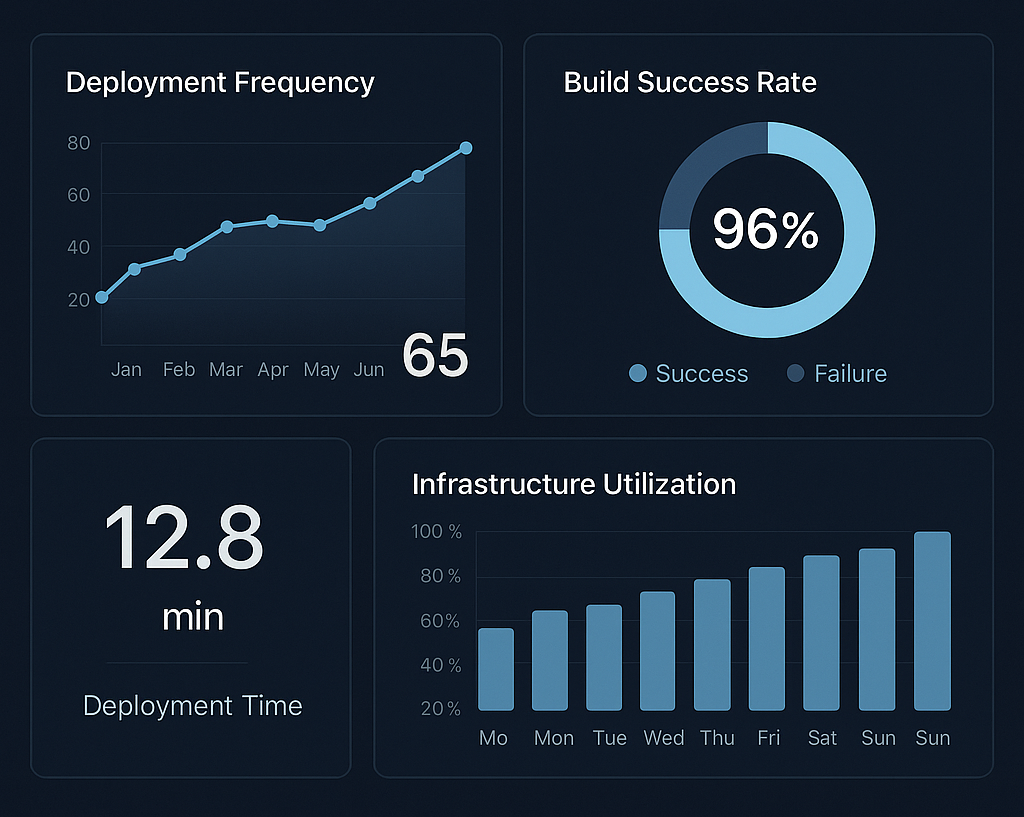
Task: Click the Success legend color dot
Action: [x=638, y=374]
